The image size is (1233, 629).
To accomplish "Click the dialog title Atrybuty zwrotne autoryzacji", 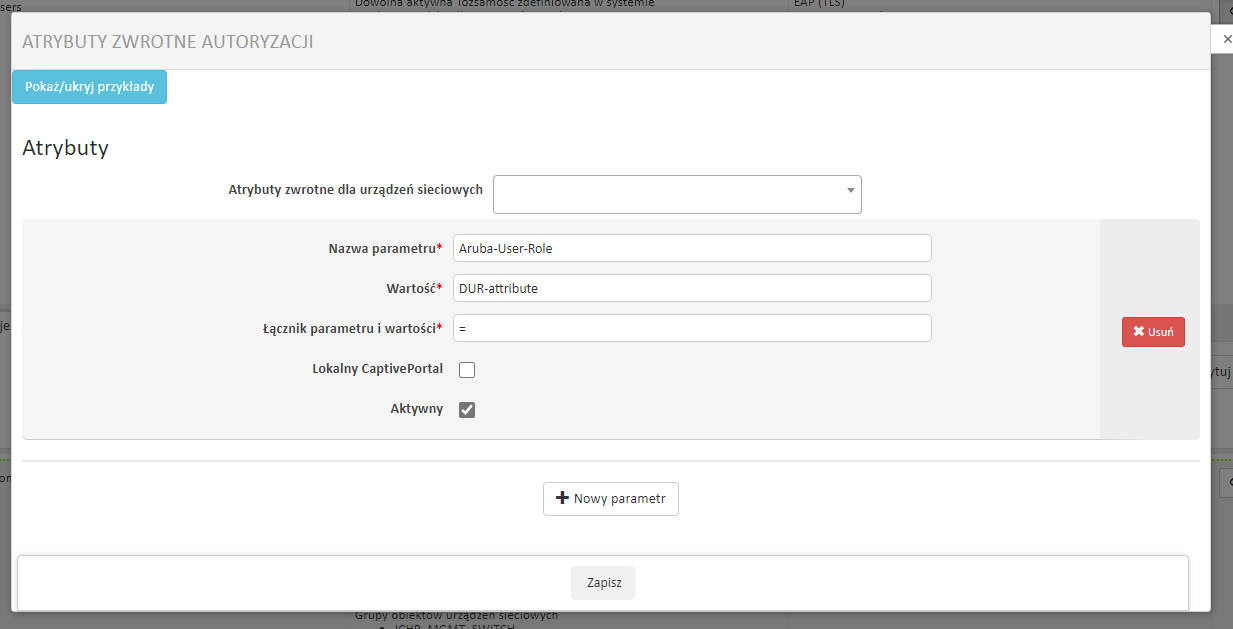I will coord(167,41).
